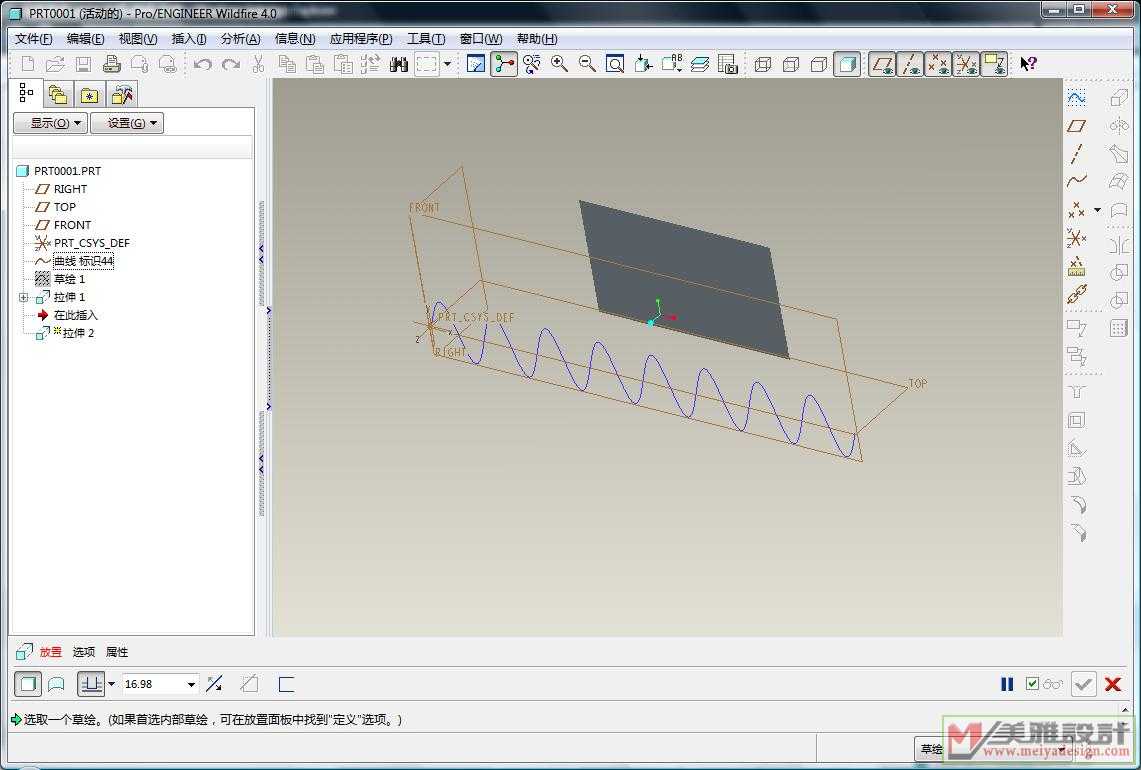Image resolution: width=1141 pixels, height=770 pixels.
Task: Switch to the Folder Browser tab
Action: [57, 95]
